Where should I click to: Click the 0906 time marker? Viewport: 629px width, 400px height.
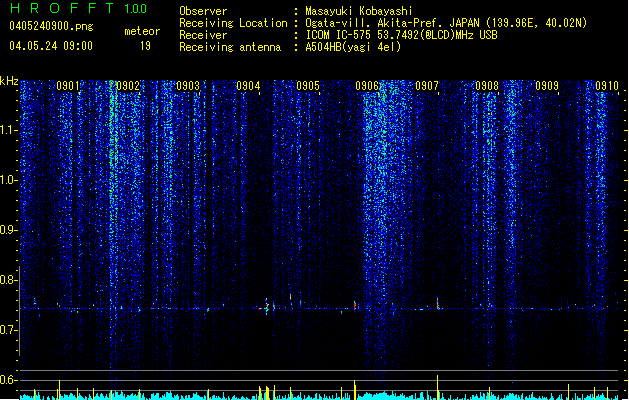[367, 86]
